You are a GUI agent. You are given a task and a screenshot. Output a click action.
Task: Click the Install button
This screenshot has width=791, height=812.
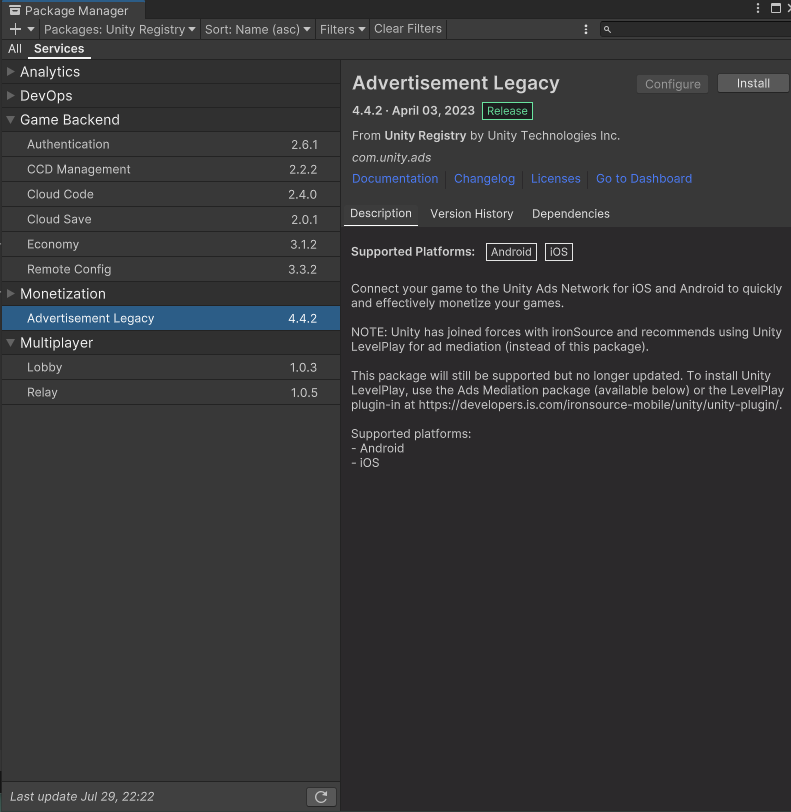pyautogui.click(x=753, y=83)
